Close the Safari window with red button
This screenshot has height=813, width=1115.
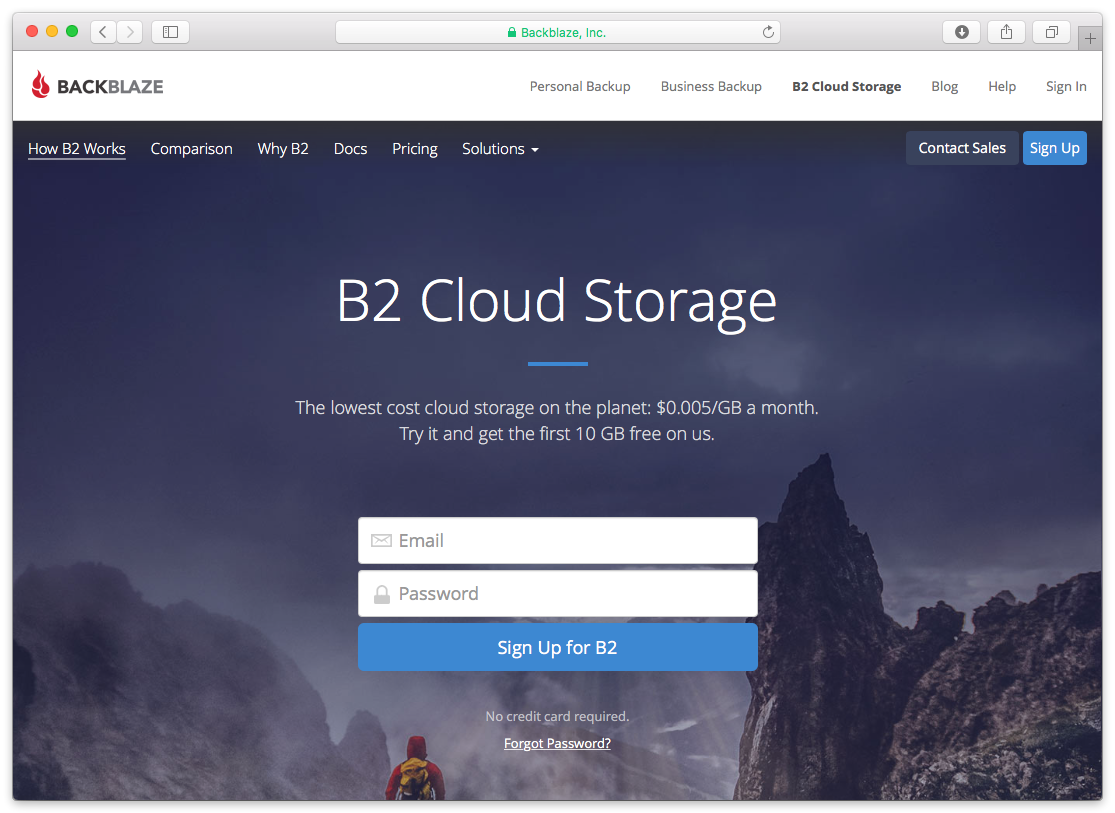(x=32, y=31)
